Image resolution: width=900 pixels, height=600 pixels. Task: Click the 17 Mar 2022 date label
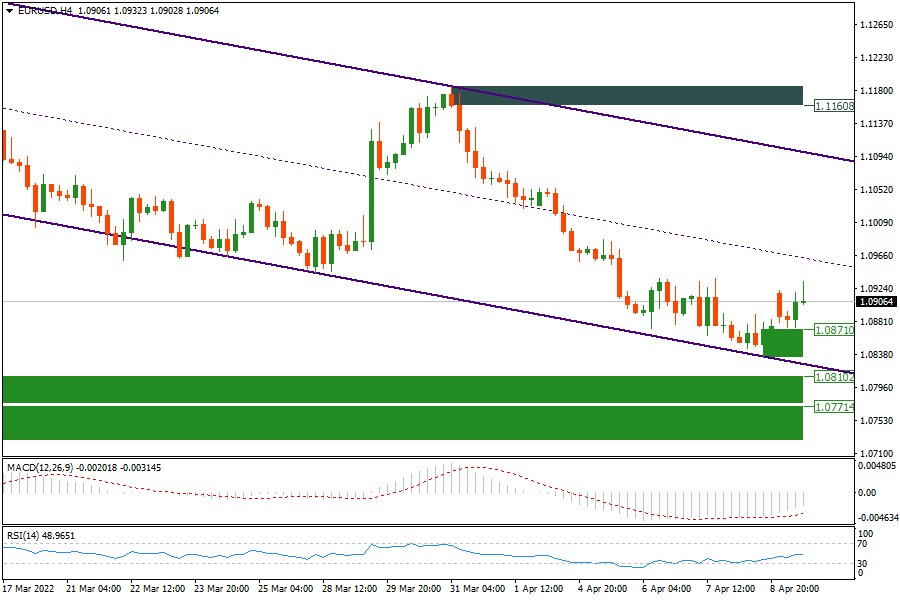coord(27,589)
